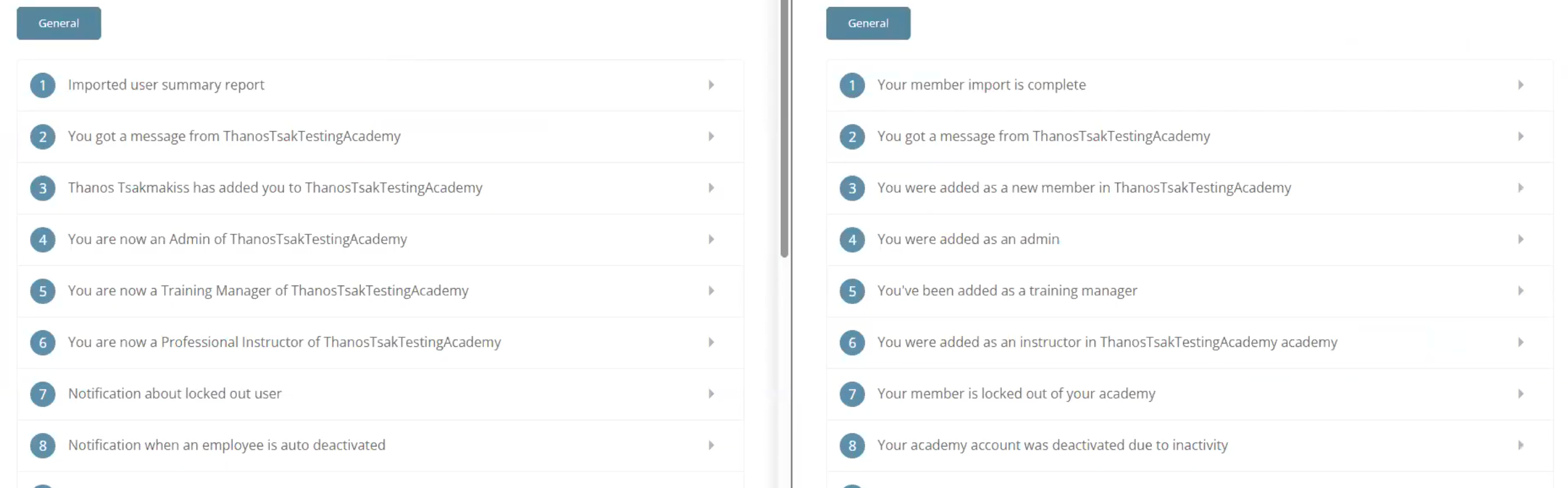Screen dimensions: 1568x488
Task: Expand arrow for You are now a Professional Instructor
Action: (711, 342)
